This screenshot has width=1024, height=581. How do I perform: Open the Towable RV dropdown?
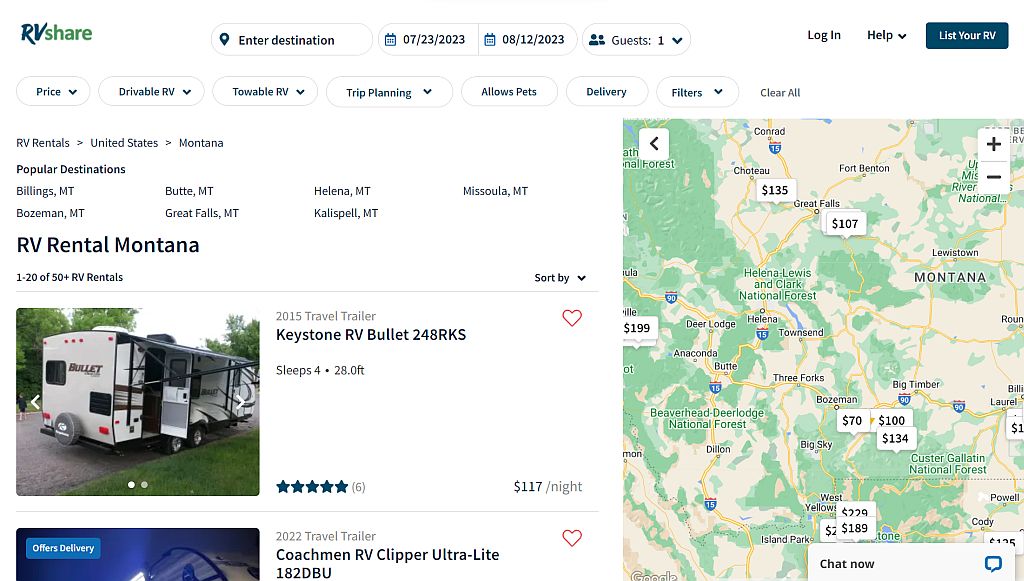[264, 91]
